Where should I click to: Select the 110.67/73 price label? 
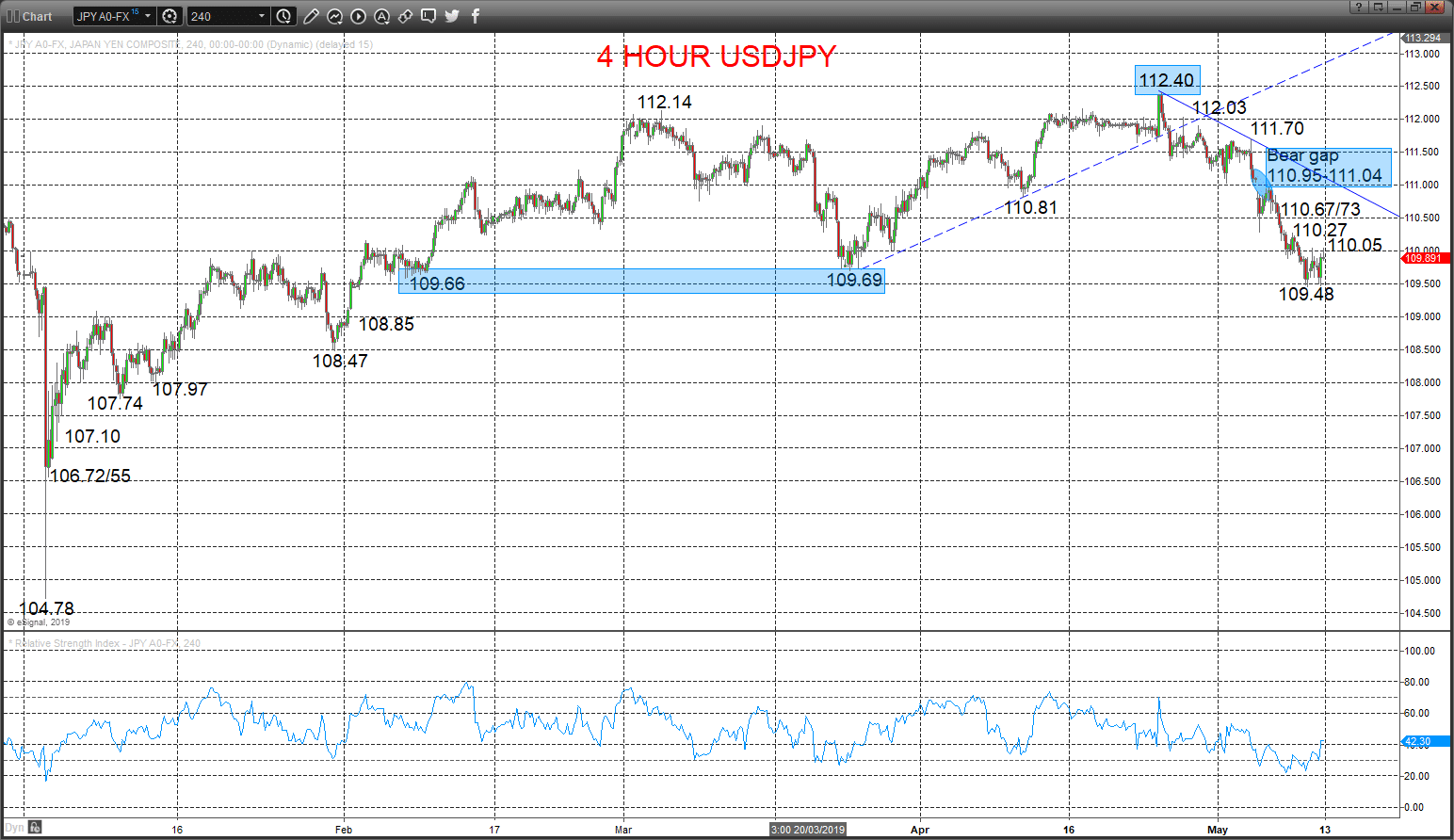click(1320, 209)
